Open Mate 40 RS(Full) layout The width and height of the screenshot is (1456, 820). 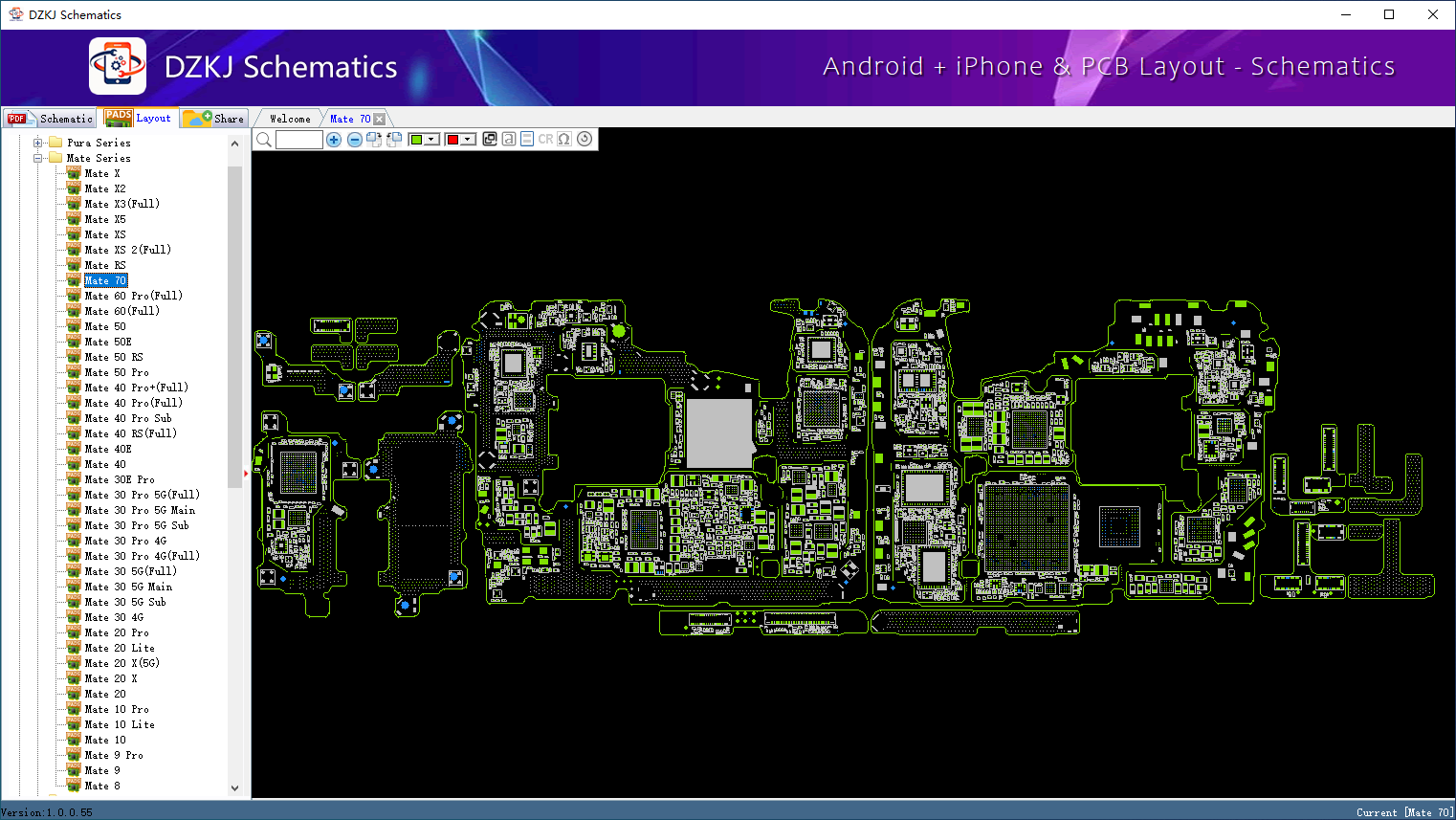[x=131, y=433]
